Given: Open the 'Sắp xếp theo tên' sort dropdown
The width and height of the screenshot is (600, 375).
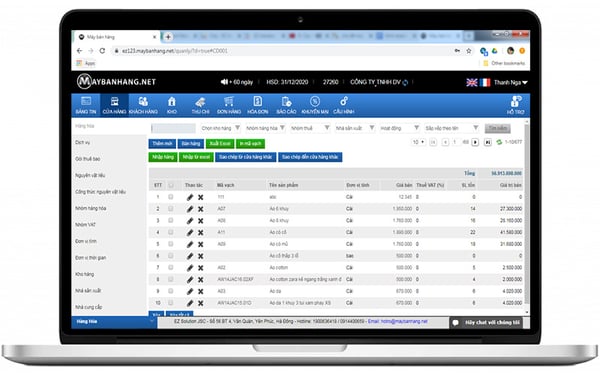Looking at the screenshot, I should click(x=452, y=128).
